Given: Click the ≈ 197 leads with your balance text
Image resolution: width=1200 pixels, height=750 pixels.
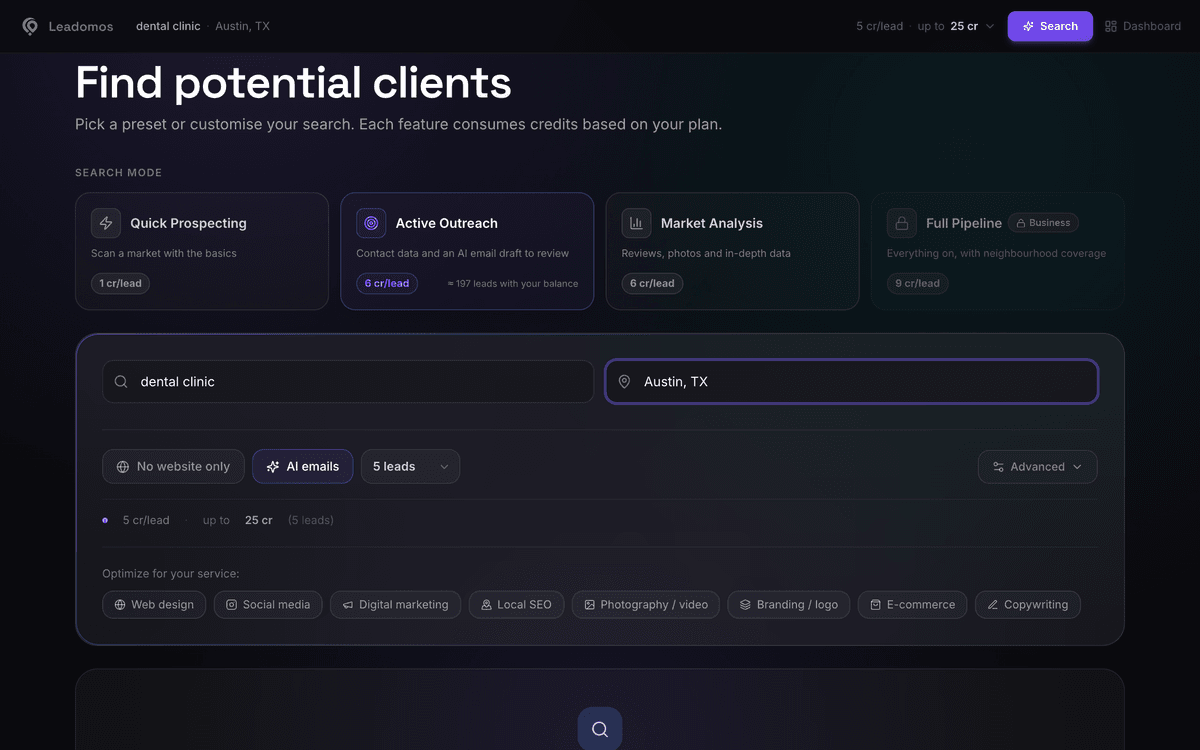Looking at the screenshot, I should (x=513, y=284).
